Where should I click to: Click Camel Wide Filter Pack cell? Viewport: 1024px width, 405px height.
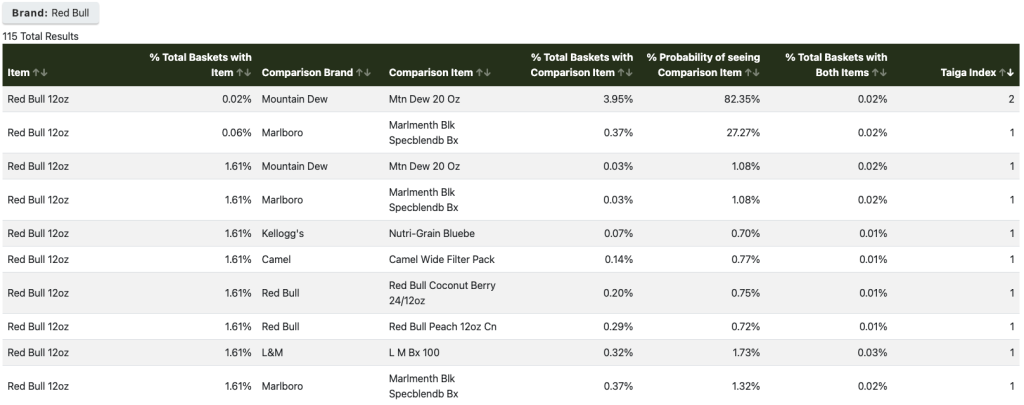pos(441,259)
